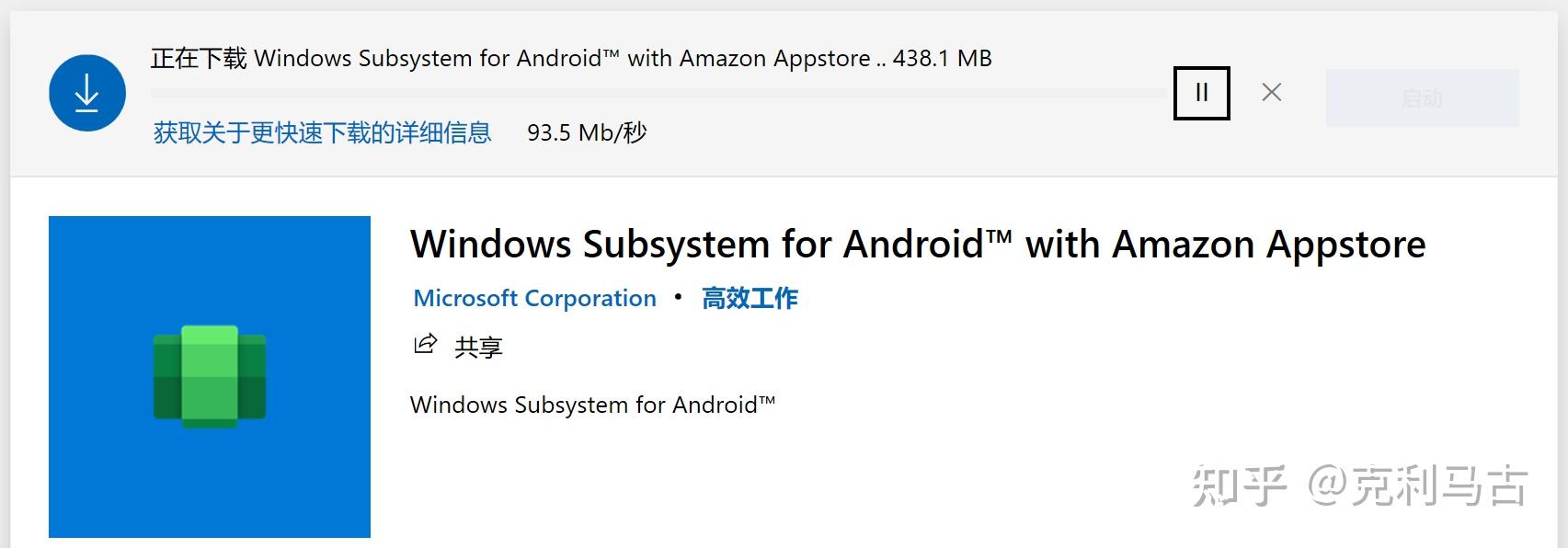This screenshot has width=1568, height=548.
Task: Click the share arrow icon
Action: (425, 345)
